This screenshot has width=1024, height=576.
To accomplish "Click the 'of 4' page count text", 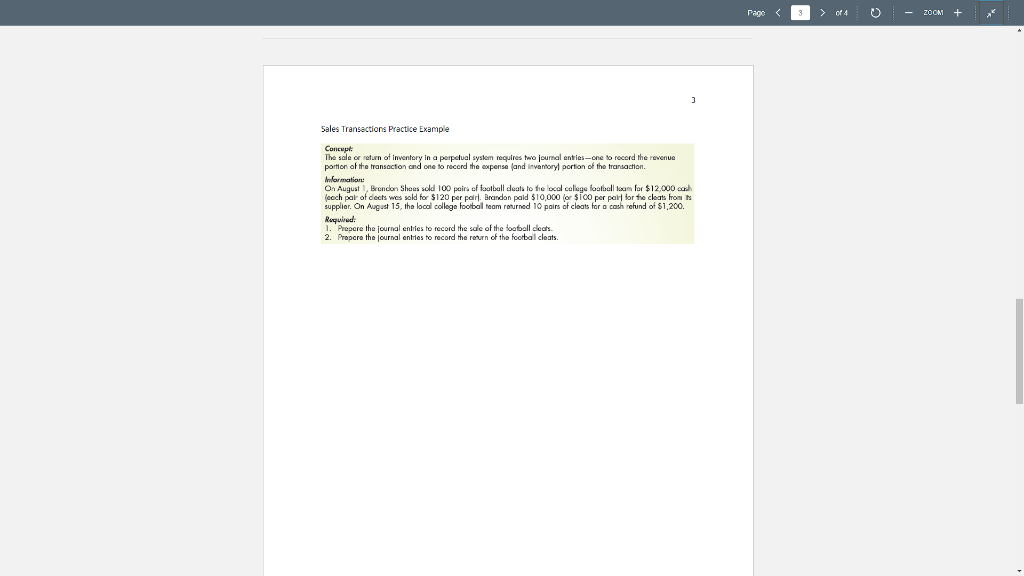I will (842, 12).
